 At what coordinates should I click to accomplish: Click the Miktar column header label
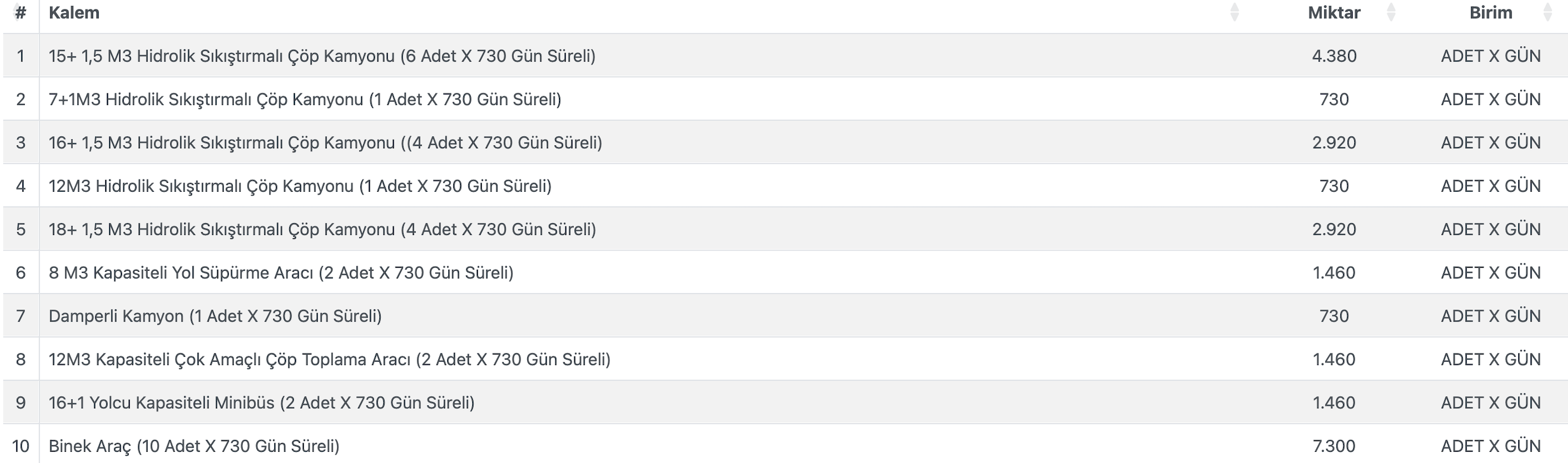point(1334,13)
